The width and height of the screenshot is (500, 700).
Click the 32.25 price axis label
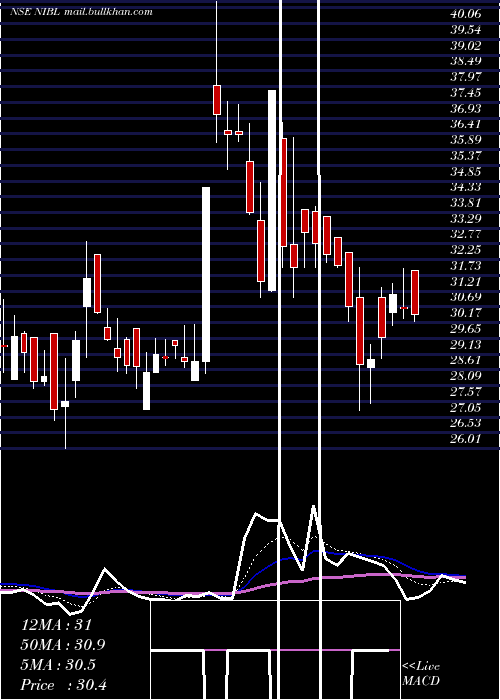click(x=466, y=250)
